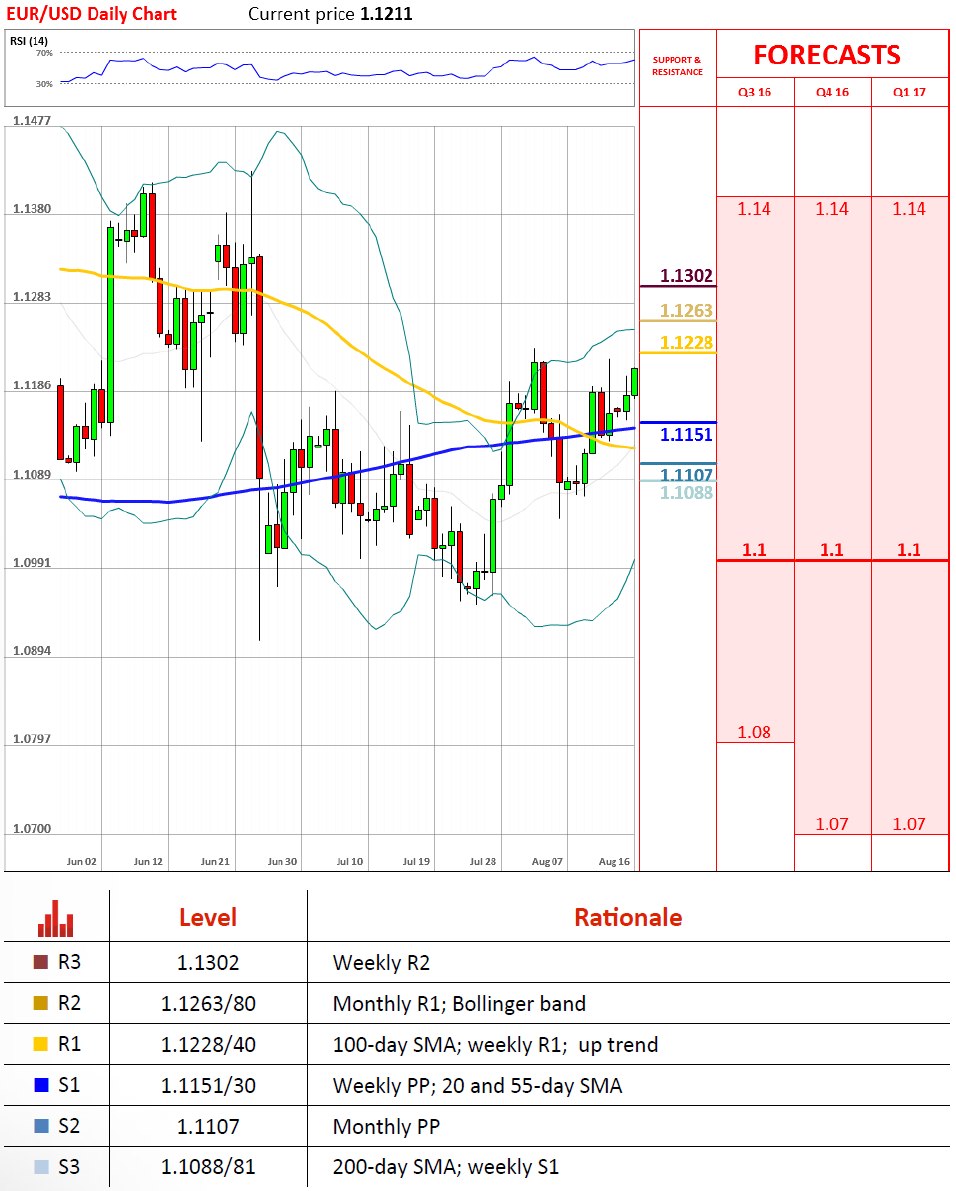The height and width of the screenshot is (1191, 956).
Task: Click the 1.0700 price axis label
Action: tap(32, 829)
